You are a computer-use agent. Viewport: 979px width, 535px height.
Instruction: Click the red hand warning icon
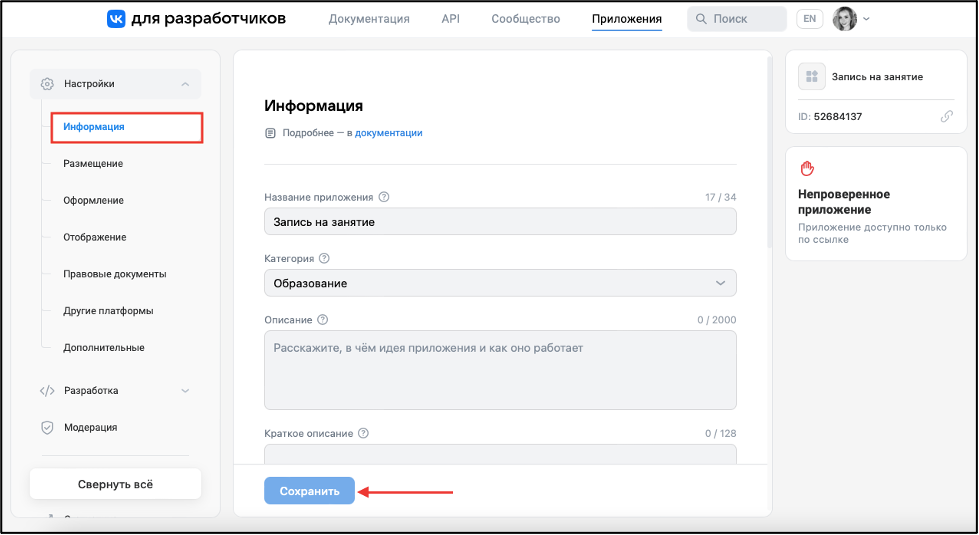pos(807,169)
